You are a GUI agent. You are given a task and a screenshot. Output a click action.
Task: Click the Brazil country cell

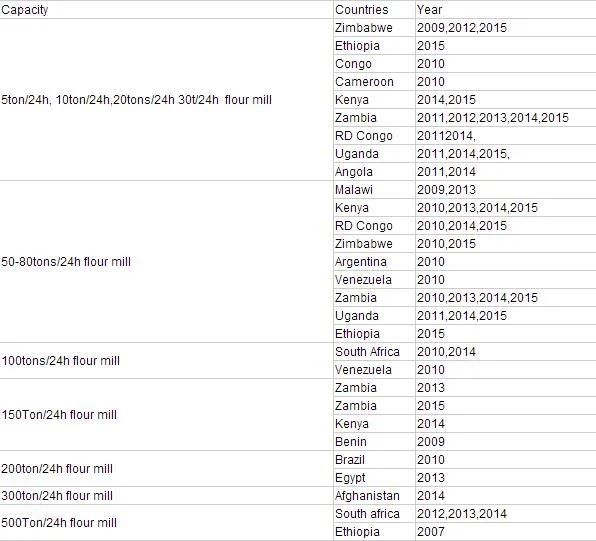[374, 460]
